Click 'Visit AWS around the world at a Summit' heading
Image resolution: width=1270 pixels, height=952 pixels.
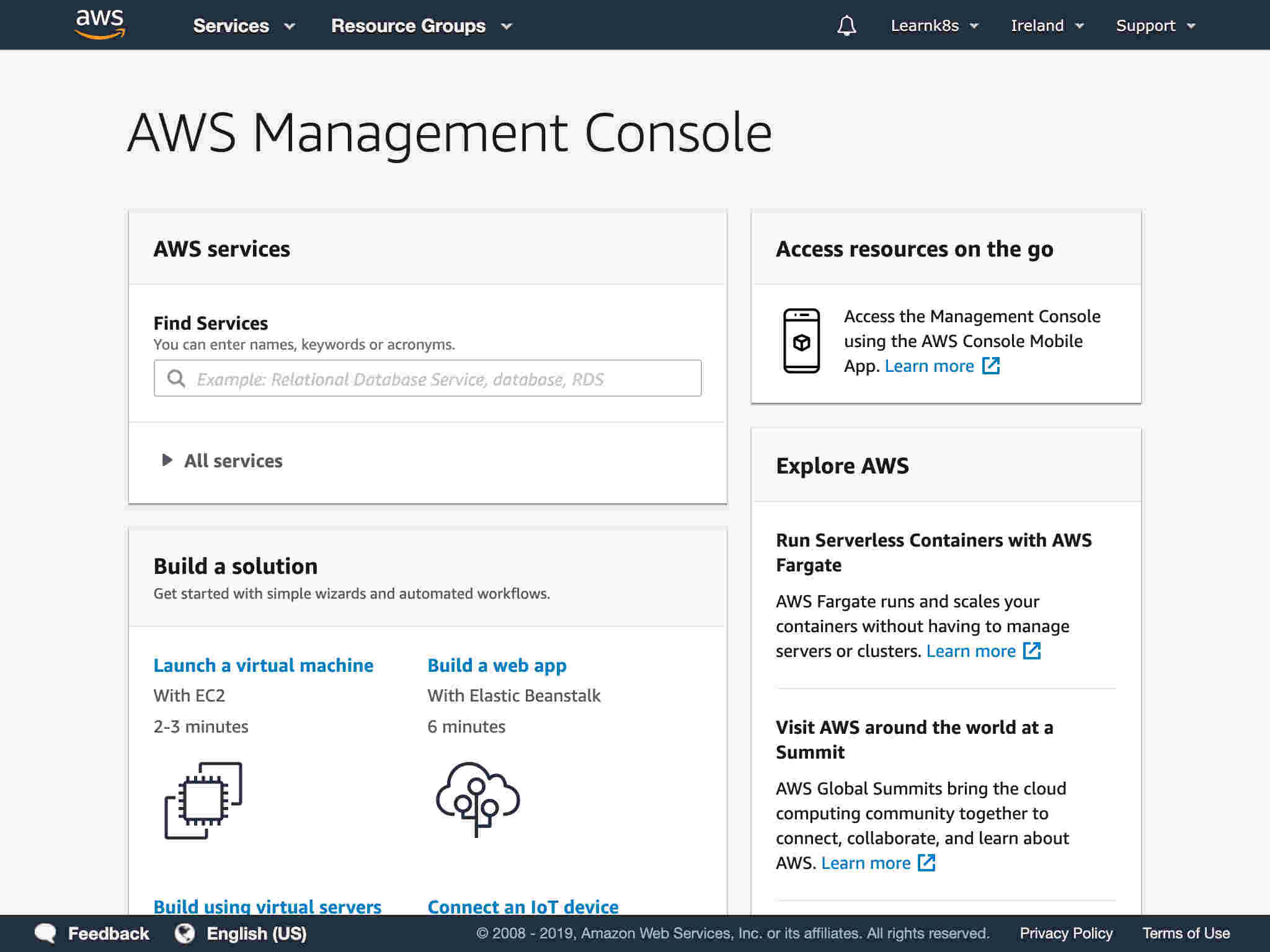tap(915, 739)
